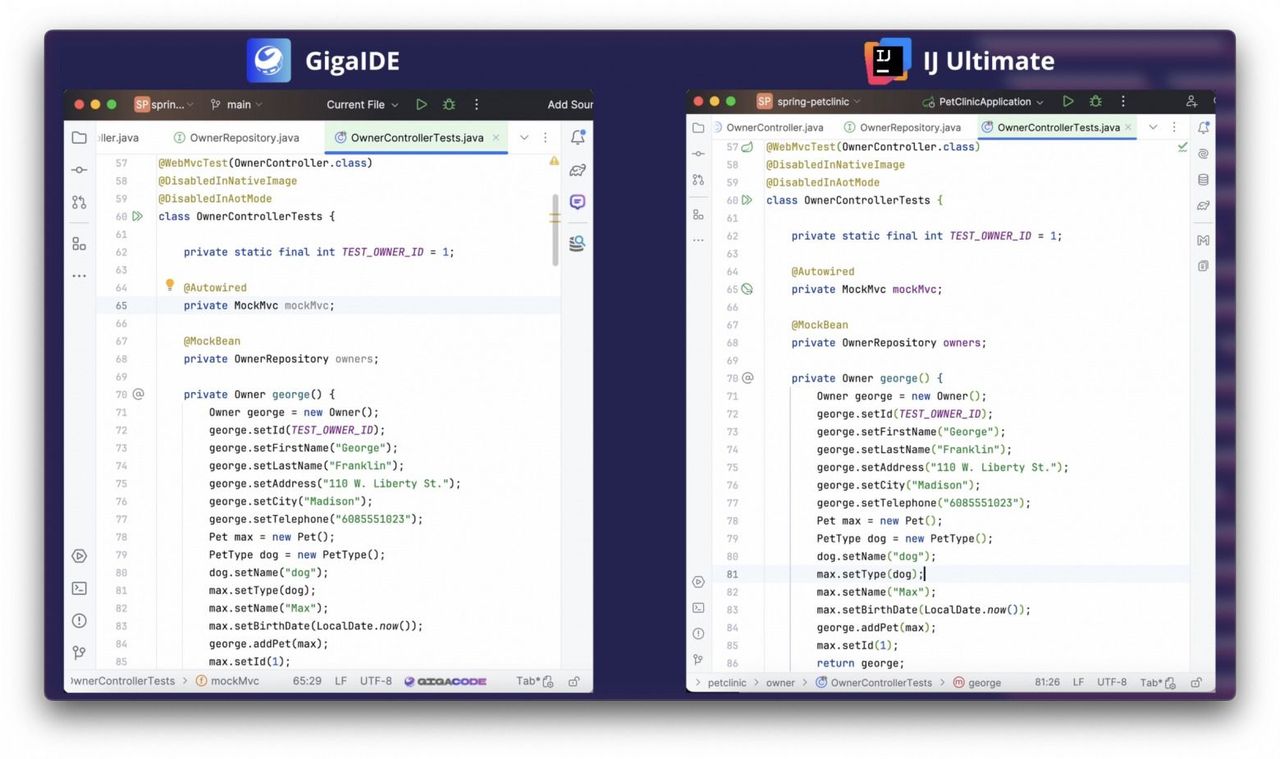
Task: Open Commit tool window in IJ Ultimate
Action: tap(699, 153)
